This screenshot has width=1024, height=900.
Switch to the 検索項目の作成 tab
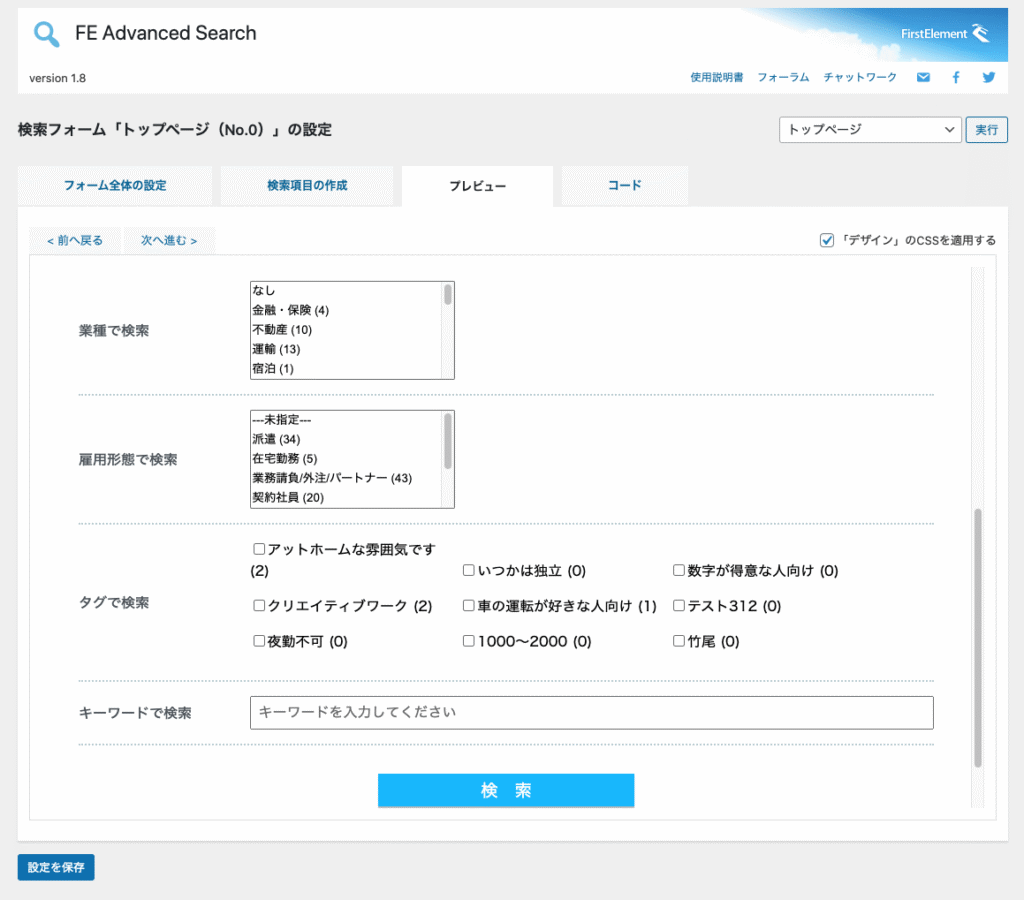tap(307, 185)
